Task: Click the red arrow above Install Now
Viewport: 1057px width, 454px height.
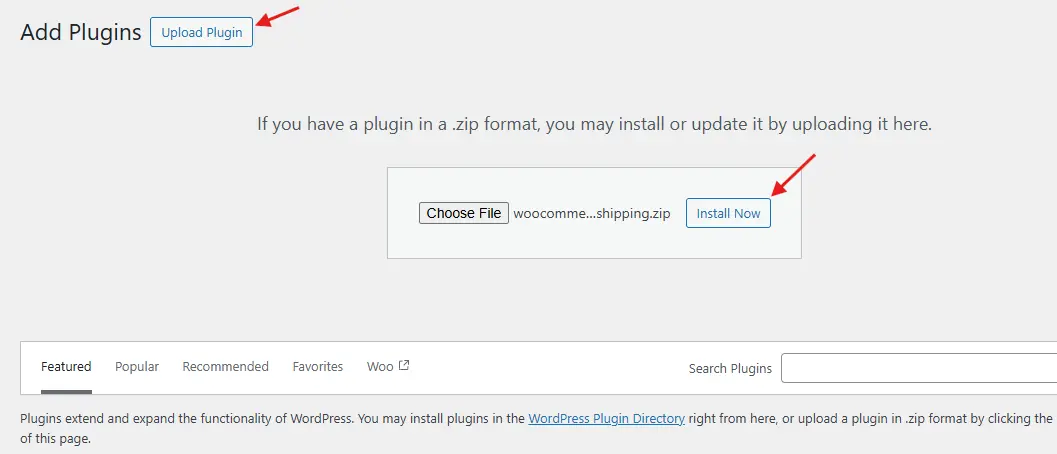Action: point(795,175)
